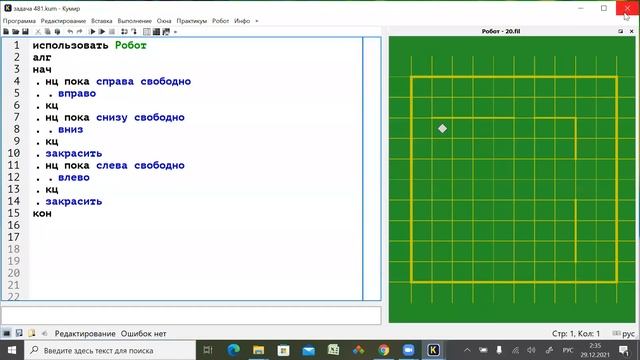Screen dimensions: 640x360
Task: Cut selection with the scissors icon
Action: pos(38,31)
